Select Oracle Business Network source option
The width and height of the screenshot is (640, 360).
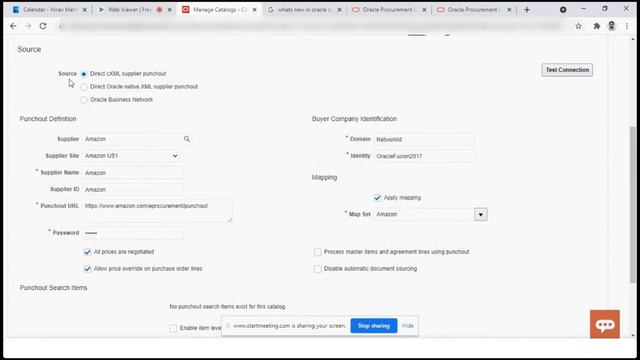tap(84, 100)
